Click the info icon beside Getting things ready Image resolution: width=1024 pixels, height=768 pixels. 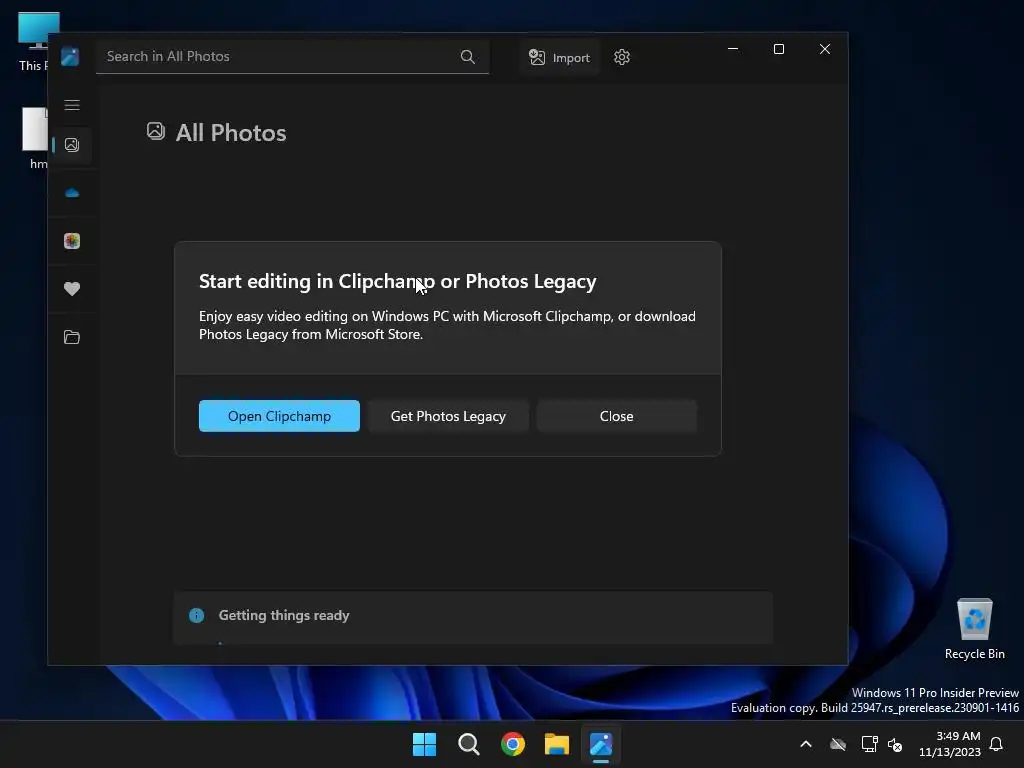tap(197, 615)
